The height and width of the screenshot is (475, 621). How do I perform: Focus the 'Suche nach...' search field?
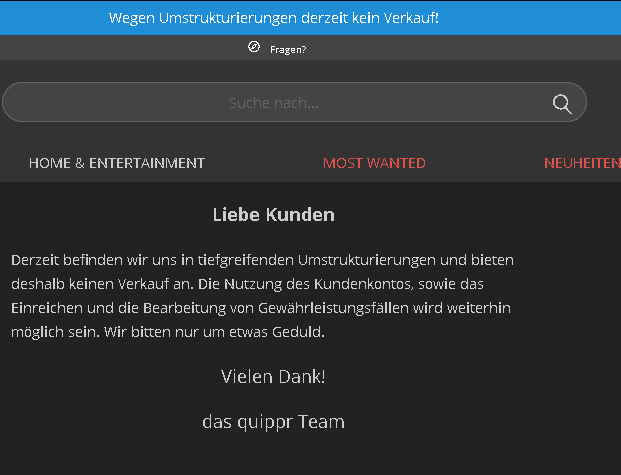(294, 102)
